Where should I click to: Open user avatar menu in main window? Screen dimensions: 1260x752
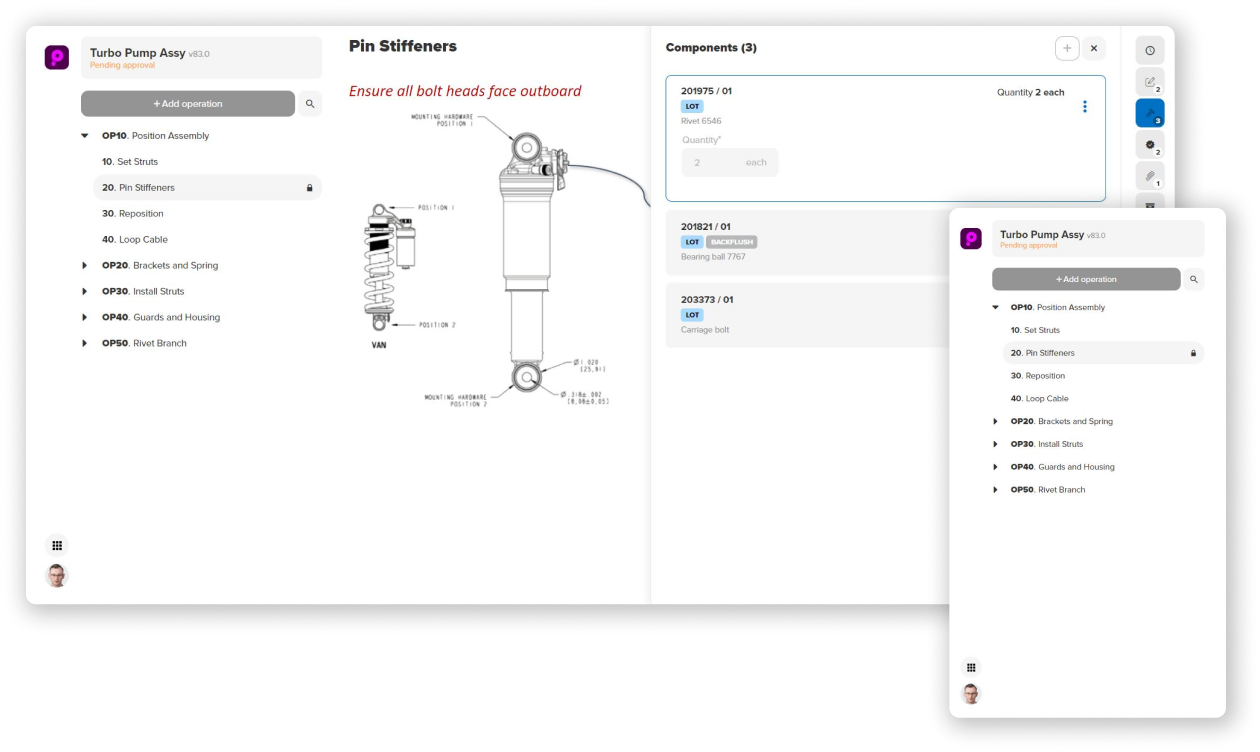coord(57,576)
